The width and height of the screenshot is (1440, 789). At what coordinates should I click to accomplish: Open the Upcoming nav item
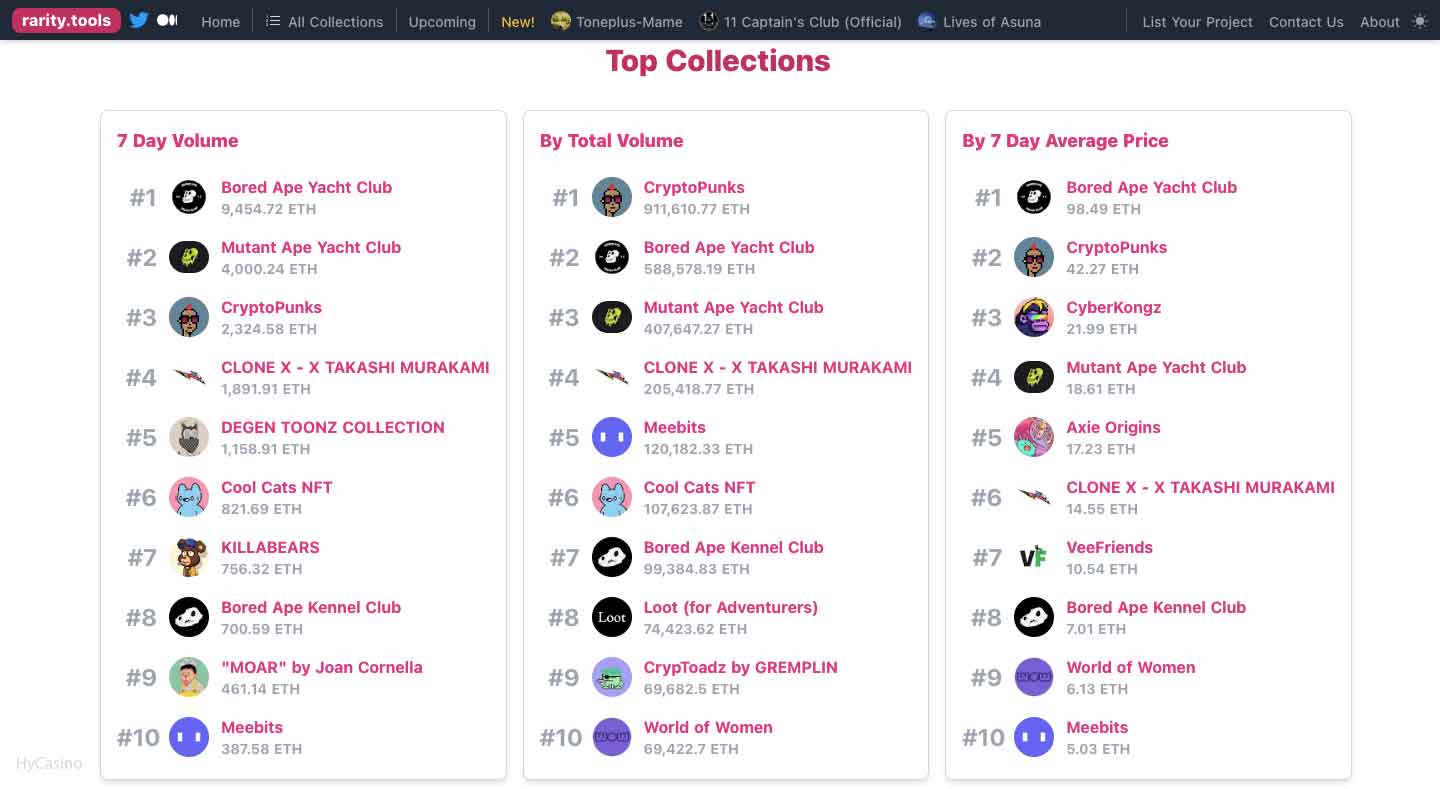(x=442, y=21)
